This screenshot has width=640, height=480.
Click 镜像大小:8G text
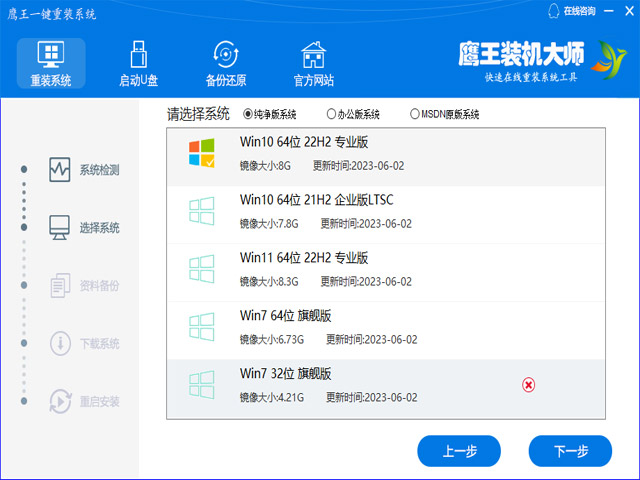[265, 166]
